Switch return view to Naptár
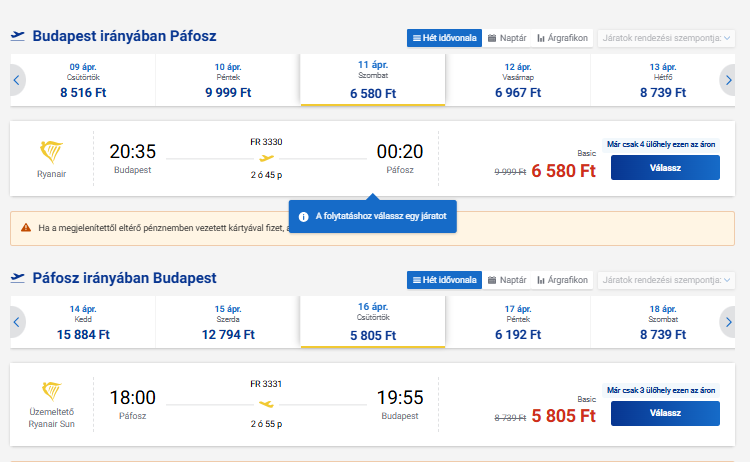The height and width of the screenshot is (462, 750). click(507, 279)
